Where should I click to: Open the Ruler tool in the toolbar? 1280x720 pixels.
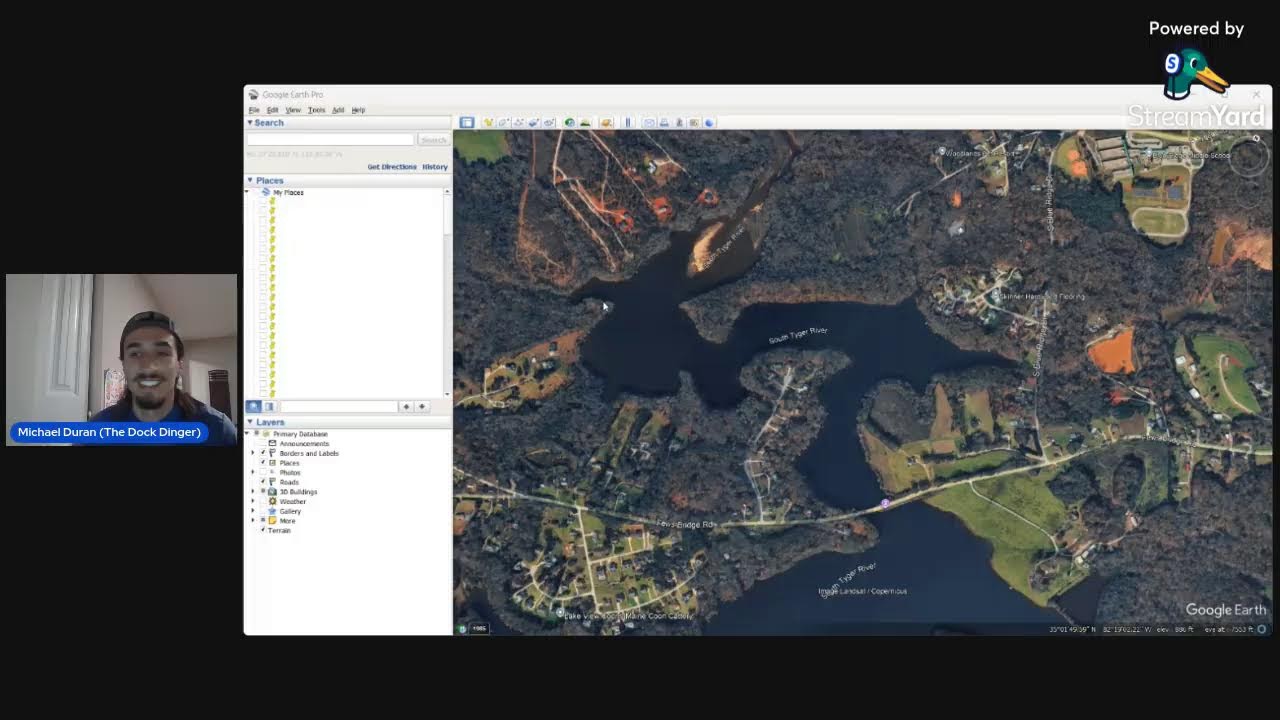click(628, 122)
